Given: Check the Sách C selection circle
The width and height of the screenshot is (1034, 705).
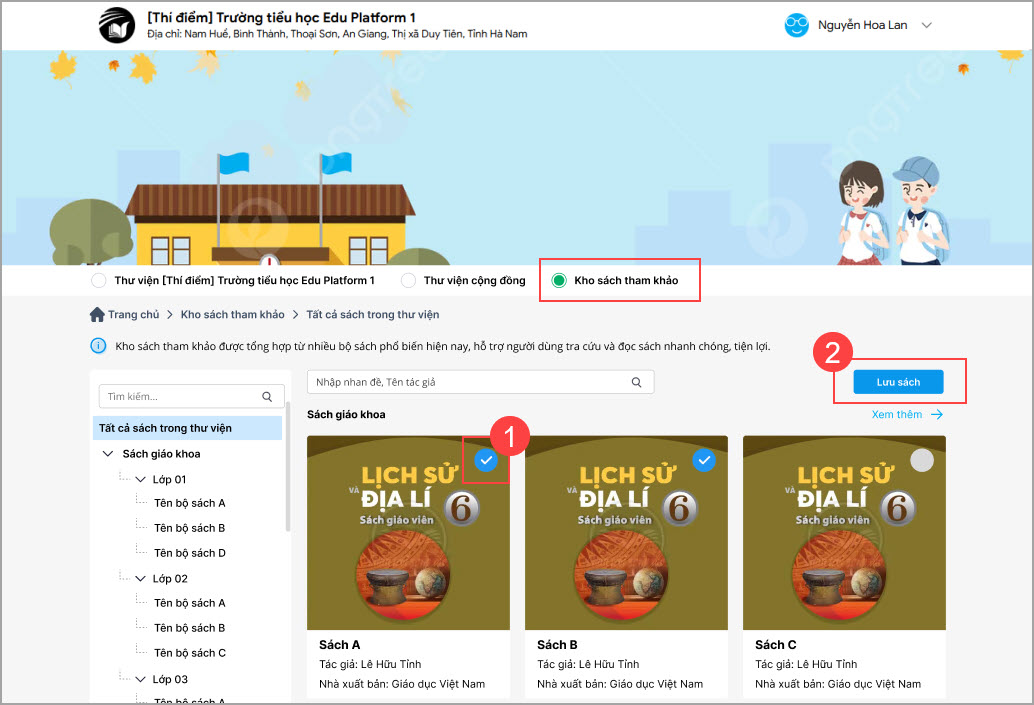Looking at the screenshot, I should click(922, 460).
